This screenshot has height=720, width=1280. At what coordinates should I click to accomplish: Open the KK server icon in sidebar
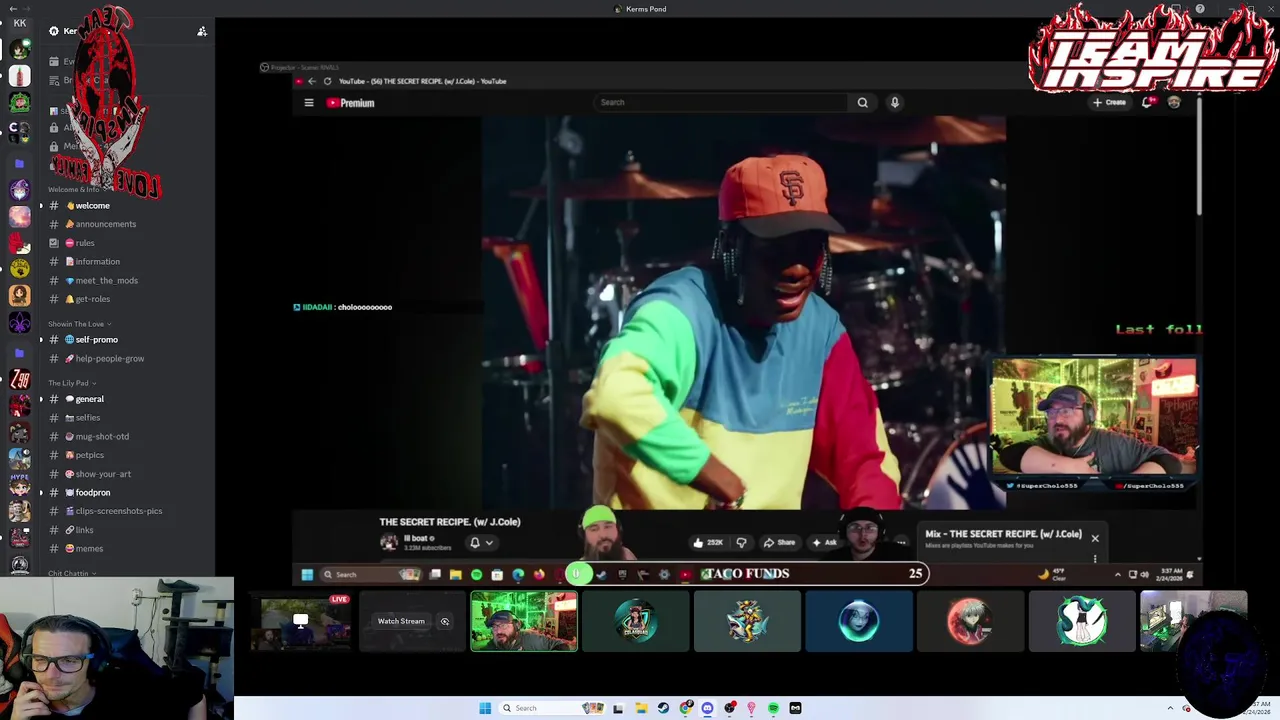coord(19,22)
